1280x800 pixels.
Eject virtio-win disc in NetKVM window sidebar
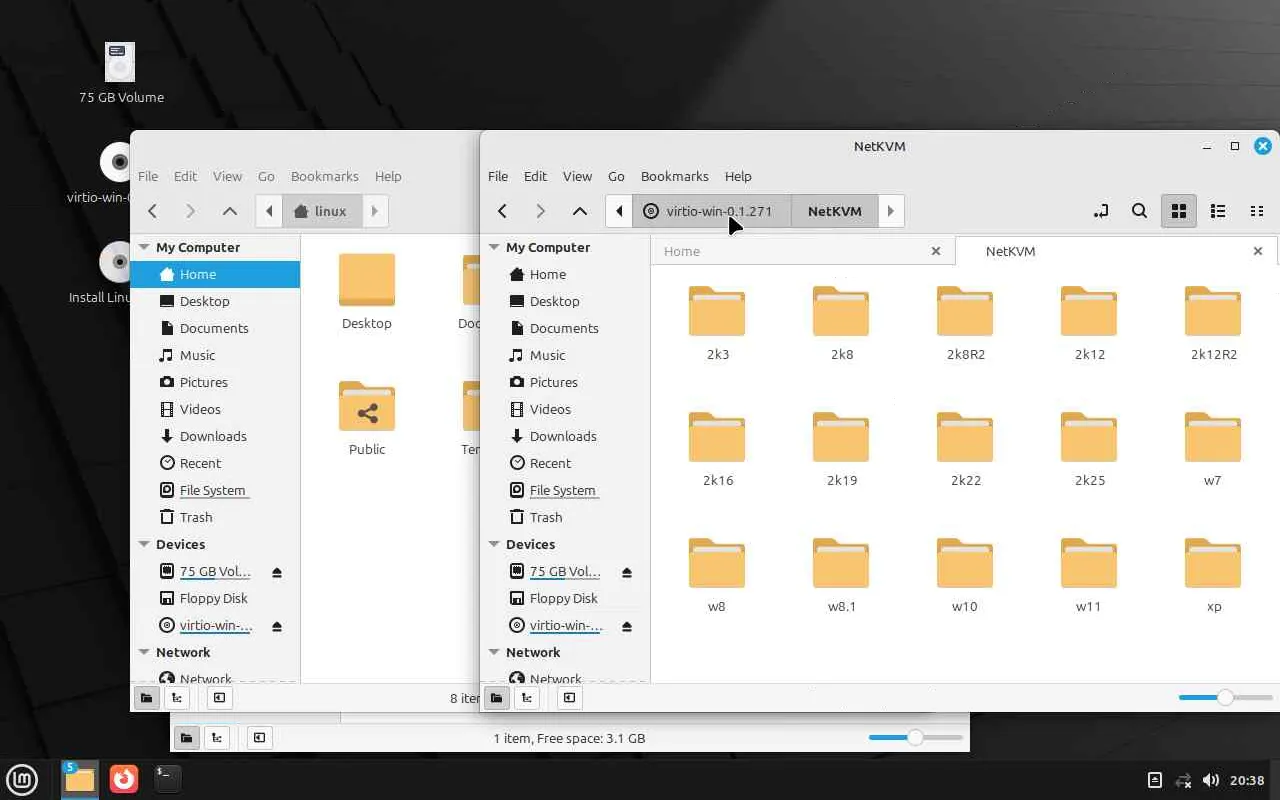point(627,626)
